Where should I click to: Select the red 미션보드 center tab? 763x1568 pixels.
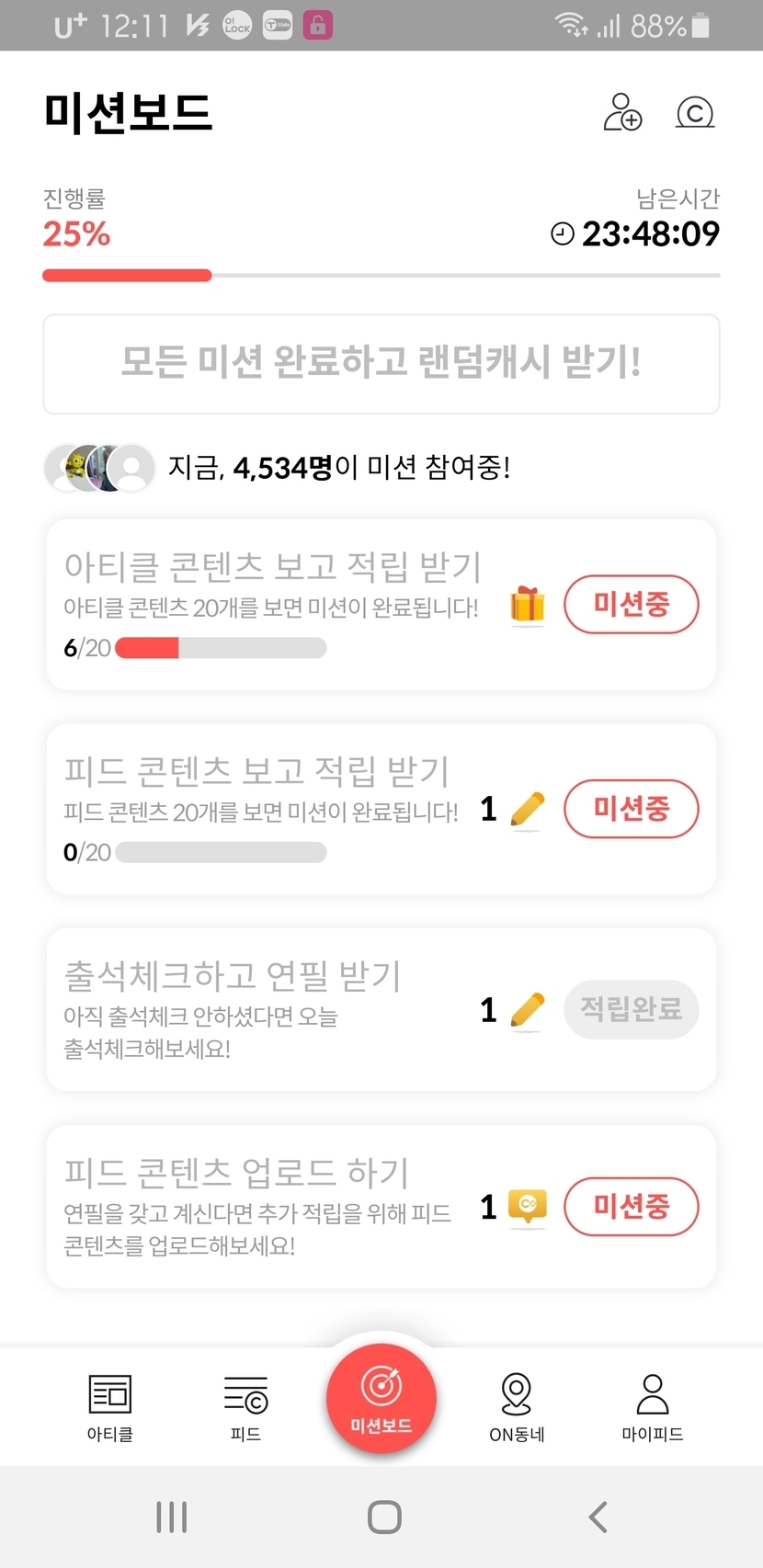click(381, 1398)
